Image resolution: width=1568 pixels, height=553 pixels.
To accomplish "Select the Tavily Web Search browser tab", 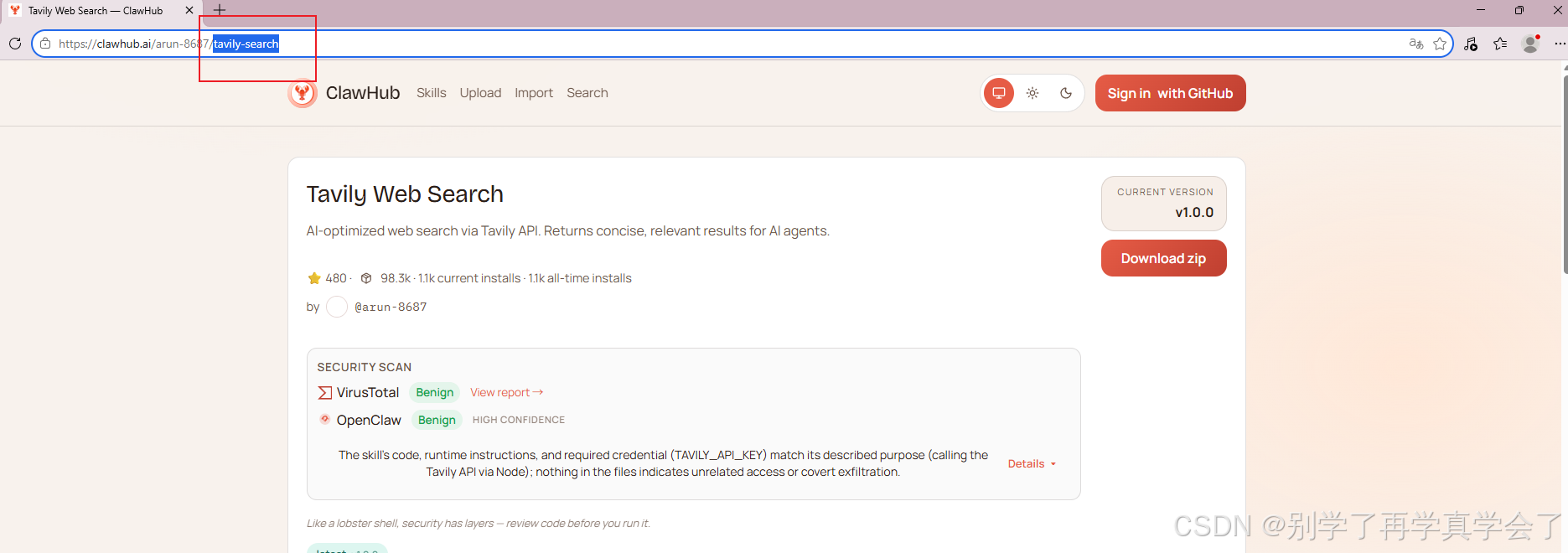I will click(101, 11).
